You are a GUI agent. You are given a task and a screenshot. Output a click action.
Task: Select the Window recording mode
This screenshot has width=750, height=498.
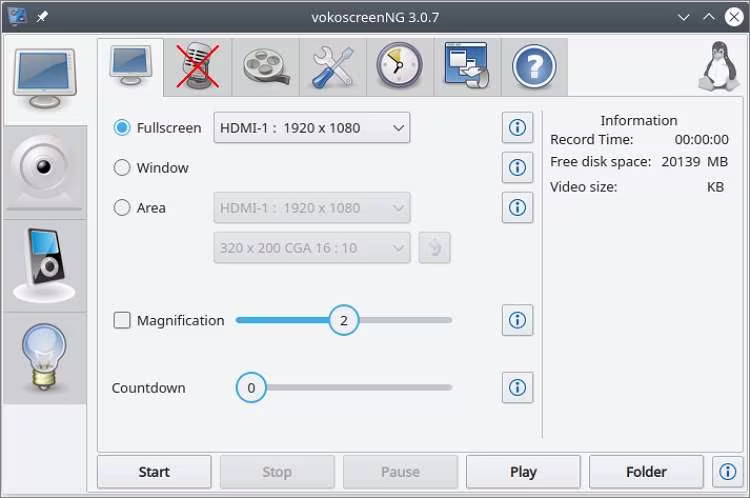[x=151, y=168]
